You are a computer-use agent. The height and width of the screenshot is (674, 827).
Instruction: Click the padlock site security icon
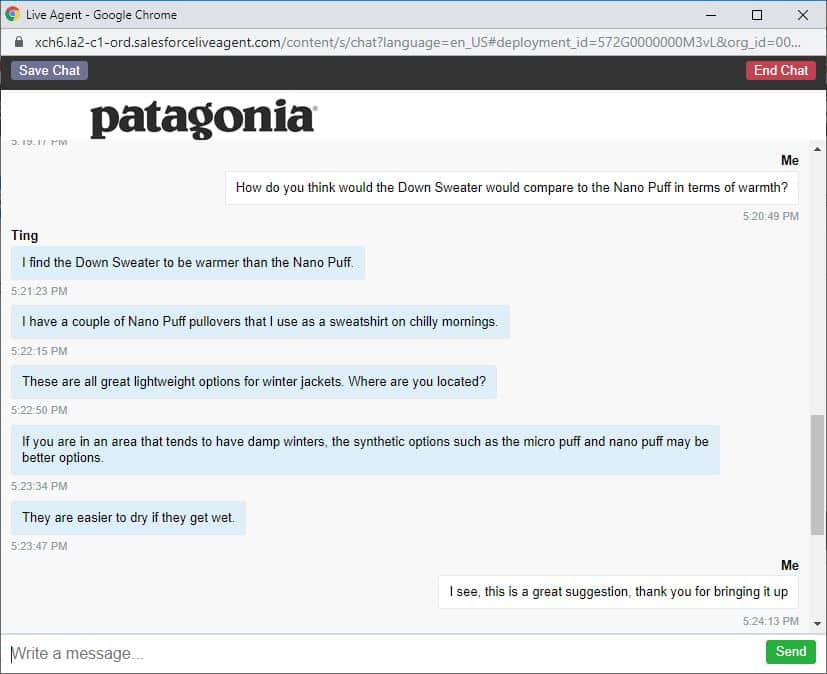click(19, 42)
